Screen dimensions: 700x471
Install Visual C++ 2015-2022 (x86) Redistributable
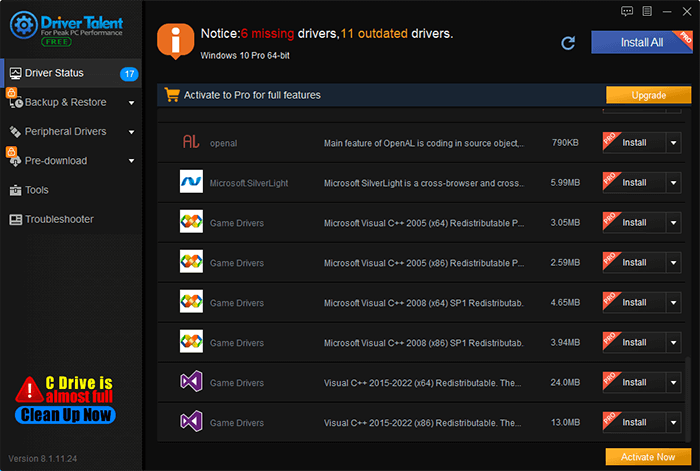coord(634,422)
